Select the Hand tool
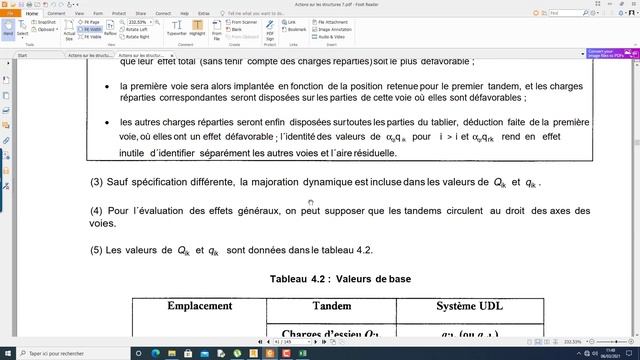640x360 pixels. 8,29
